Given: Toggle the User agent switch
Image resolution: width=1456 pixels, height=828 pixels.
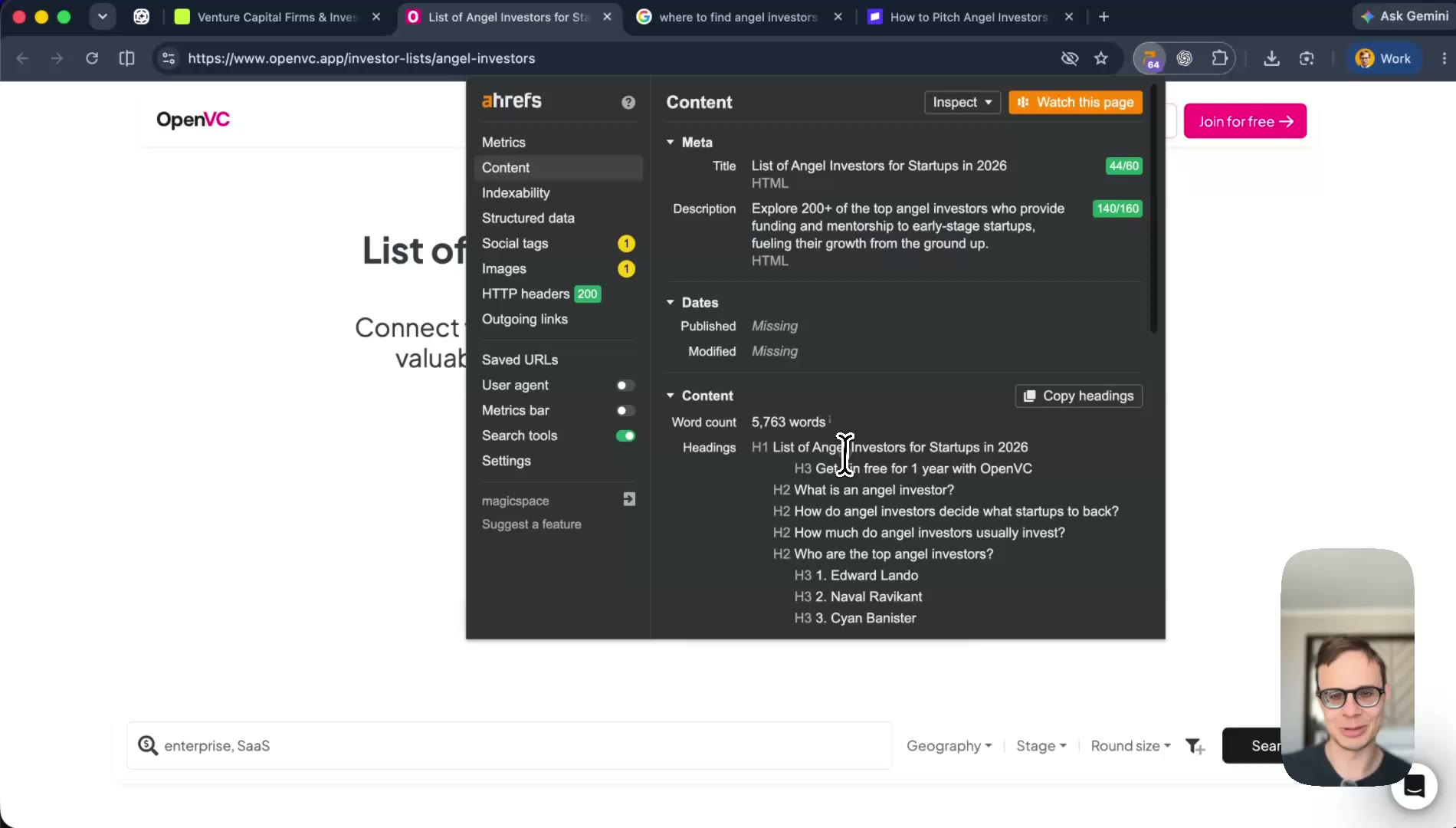Looking at the screenshot, I should [x=625, y=386].
